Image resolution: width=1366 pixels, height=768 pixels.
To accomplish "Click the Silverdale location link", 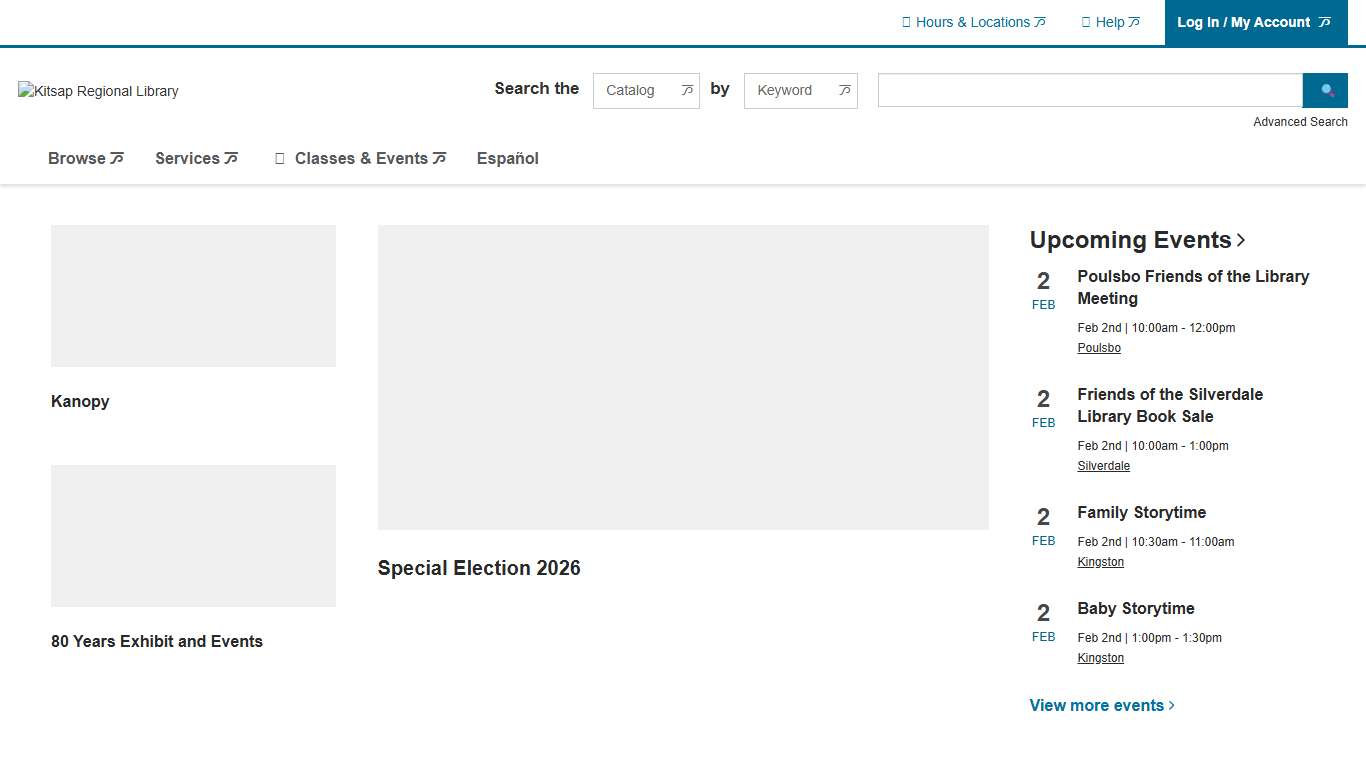I will tap(1103, 466).
